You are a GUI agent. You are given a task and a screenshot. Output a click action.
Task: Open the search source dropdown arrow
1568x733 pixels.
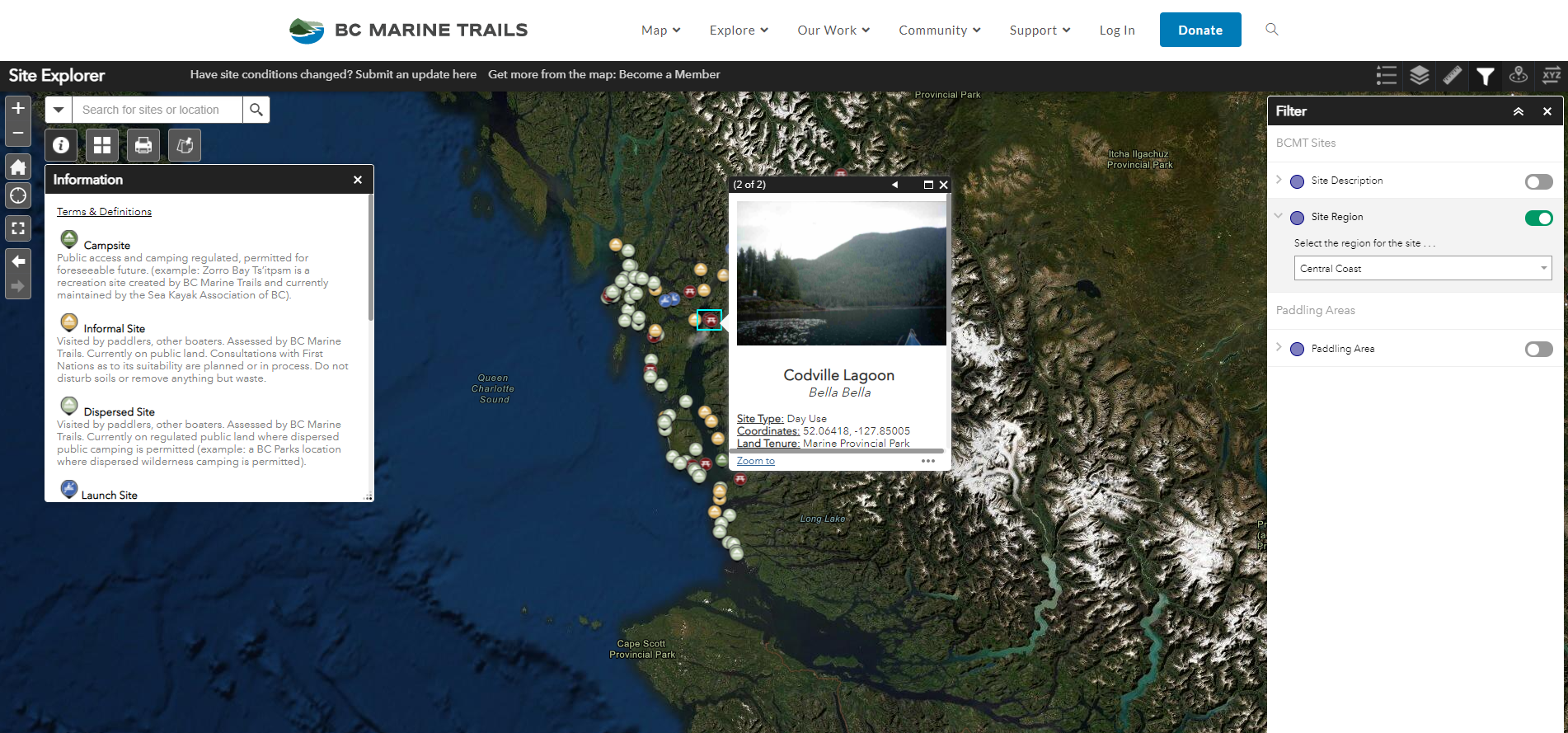[x=59, y=110]
